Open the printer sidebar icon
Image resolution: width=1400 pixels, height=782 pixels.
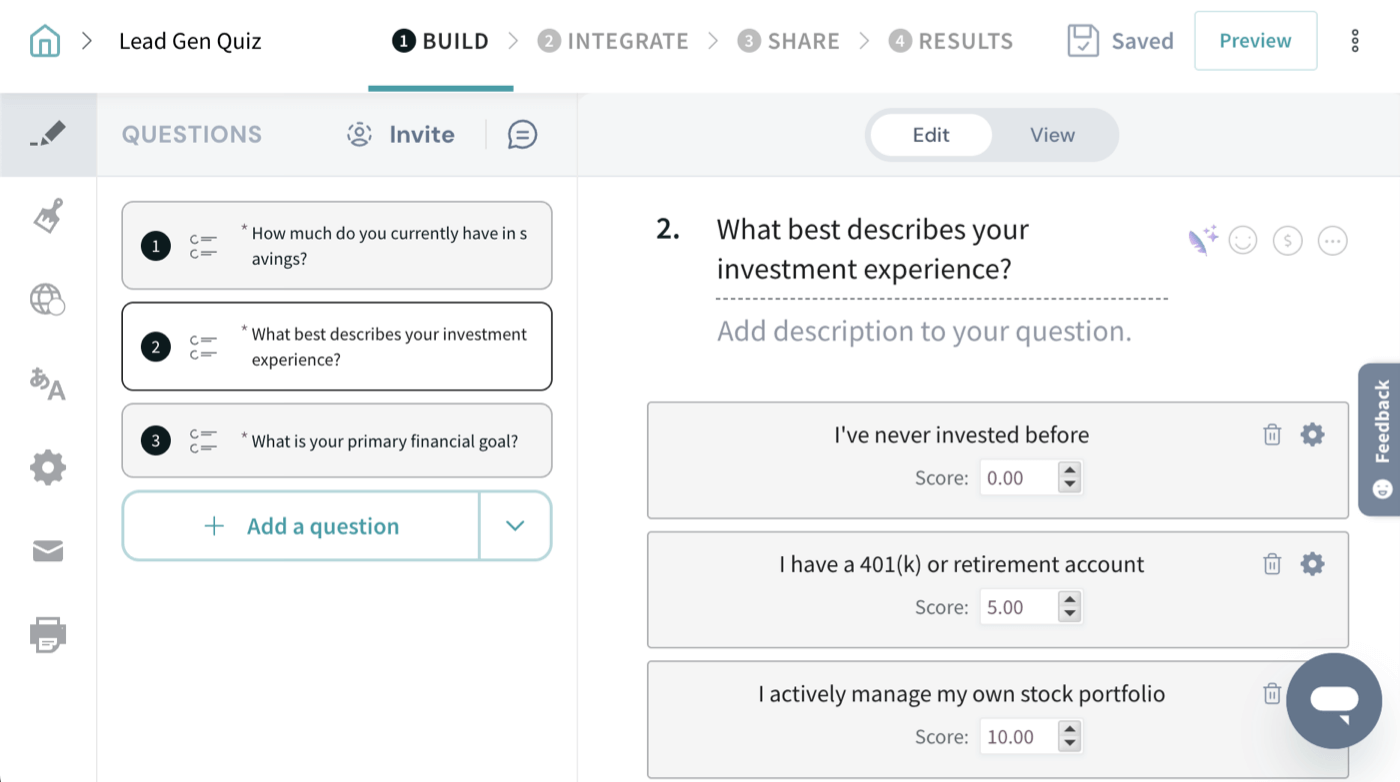tap(48, 635)
